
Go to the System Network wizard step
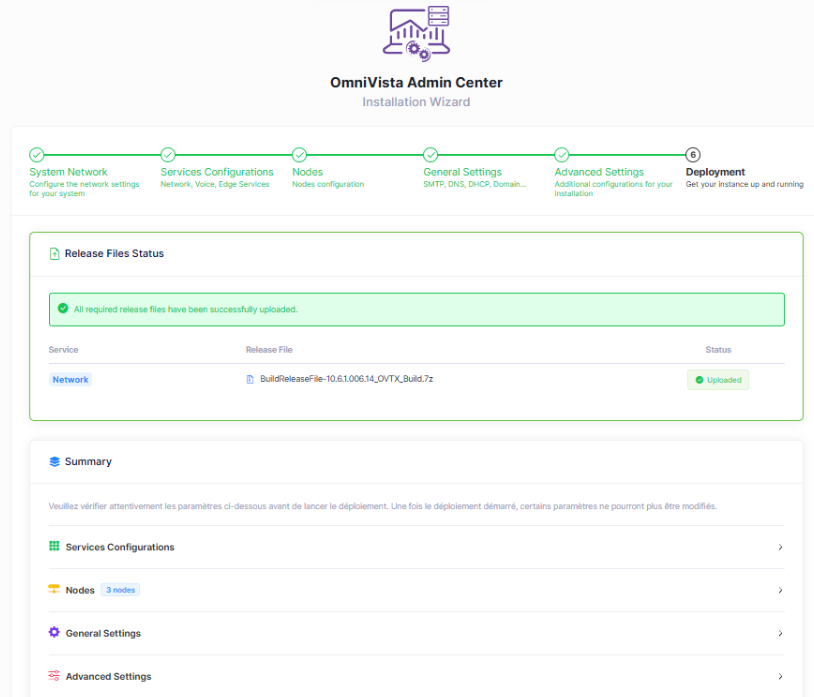click(x=68, y=172)
